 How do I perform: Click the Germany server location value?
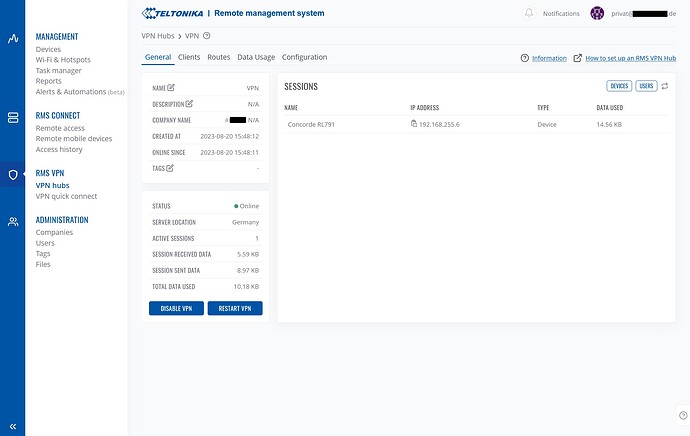[x=245, y=222]
